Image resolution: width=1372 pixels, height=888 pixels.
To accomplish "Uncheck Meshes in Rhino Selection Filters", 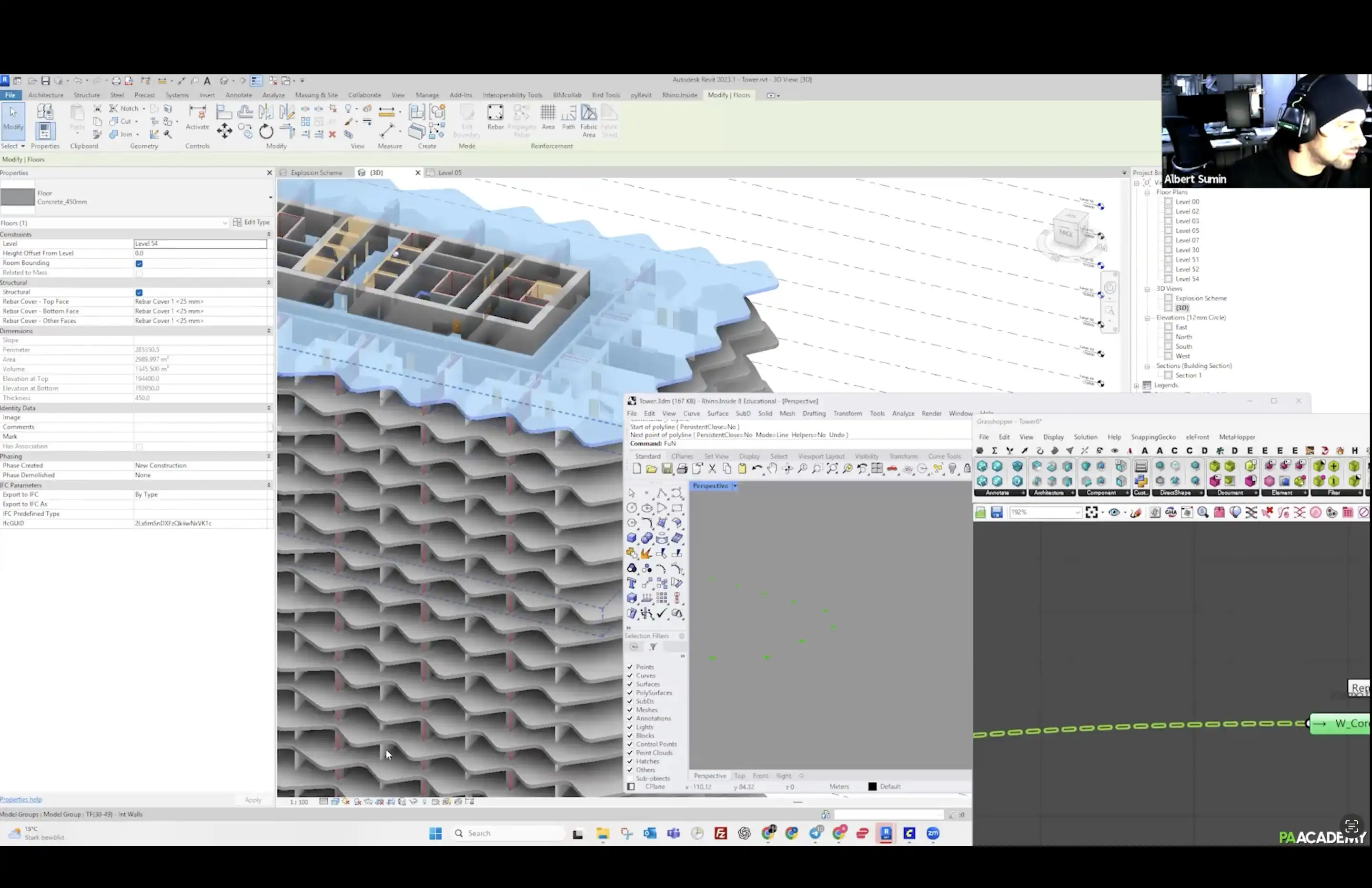I will pyautogui.click(x=630, y=710).
